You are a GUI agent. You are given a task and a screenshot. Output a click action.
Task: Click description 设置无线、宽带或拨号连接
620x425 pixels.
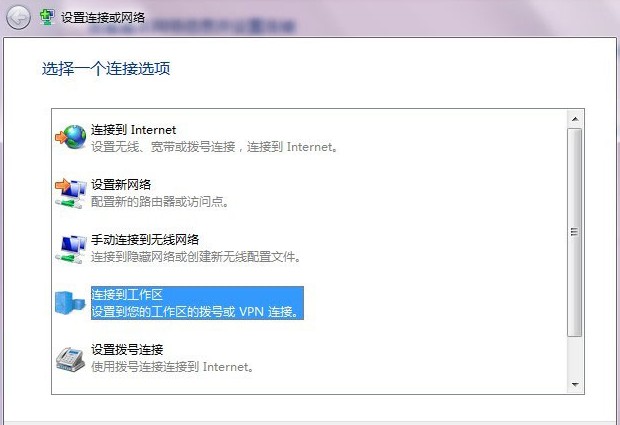[163, 147]
